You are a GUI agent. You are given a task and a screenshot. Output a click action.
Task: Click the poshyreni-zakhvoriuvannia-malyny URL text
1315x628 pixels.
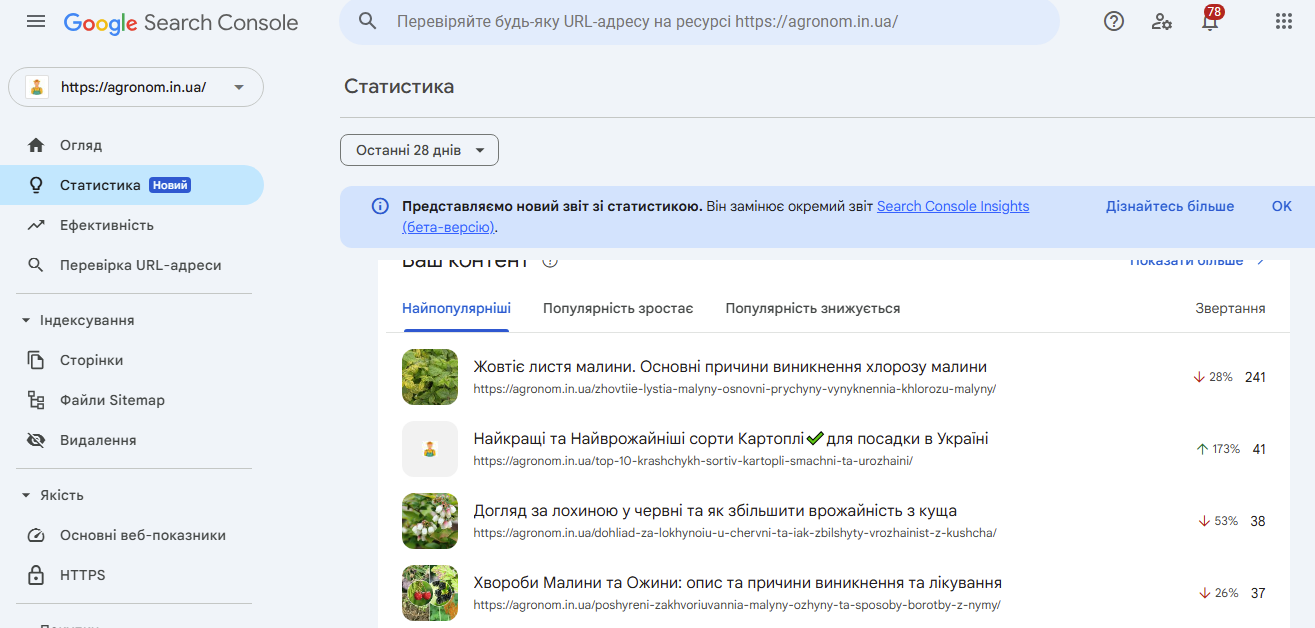click(737, 605)
